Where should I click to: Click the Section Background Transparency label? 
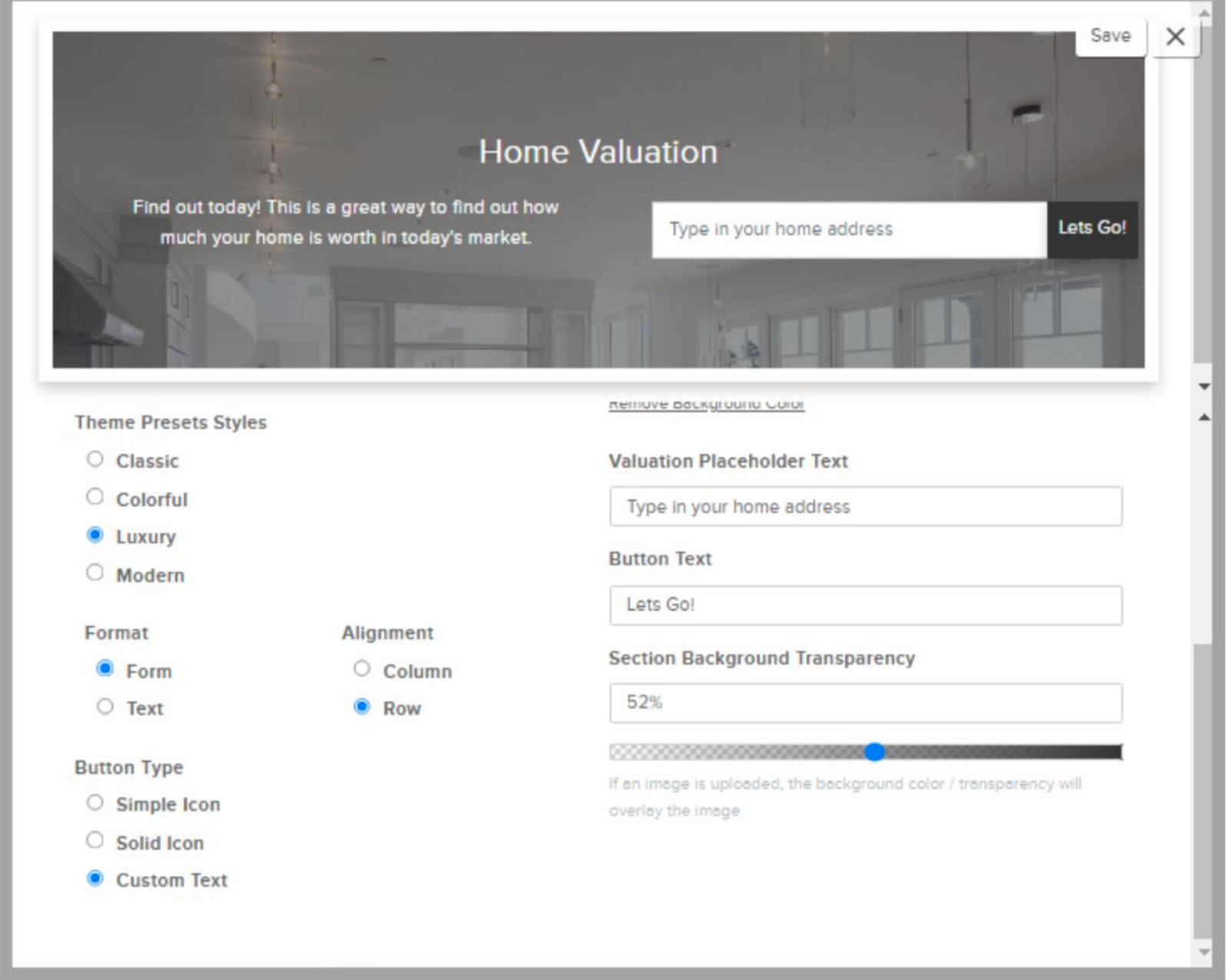761,658
